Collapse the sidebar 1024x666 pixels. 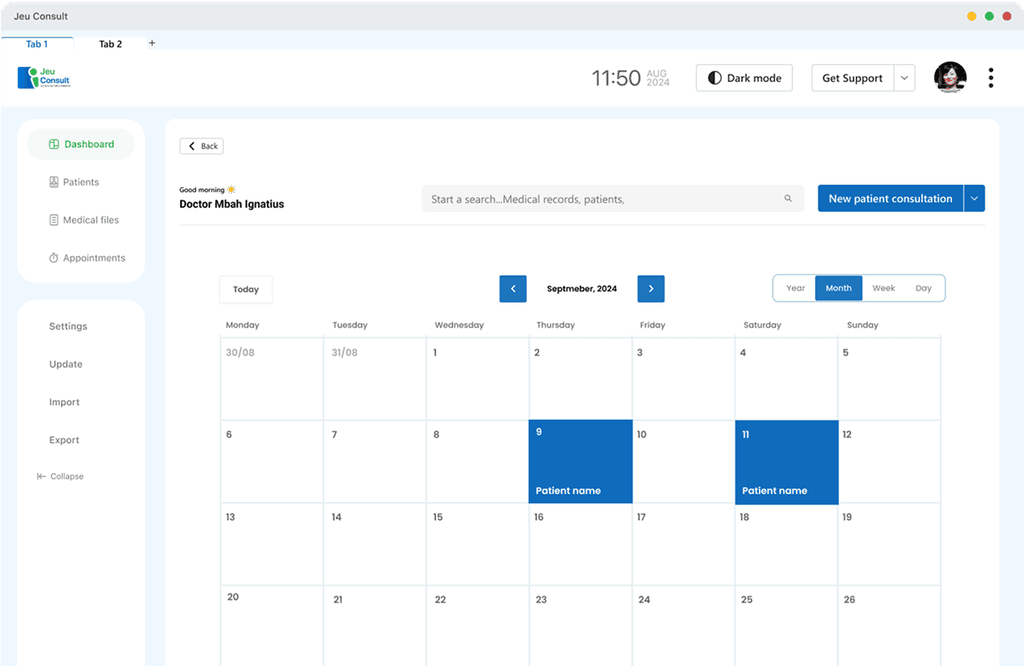click(x=60, y=477)
